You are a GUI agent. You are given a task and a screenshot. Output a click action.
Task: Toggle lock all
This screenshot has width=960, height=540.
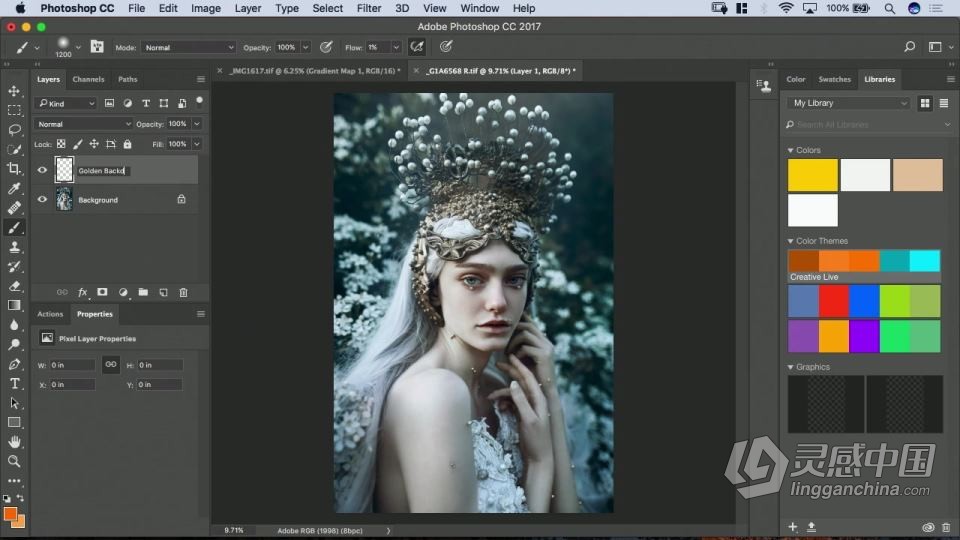[127, 144]
